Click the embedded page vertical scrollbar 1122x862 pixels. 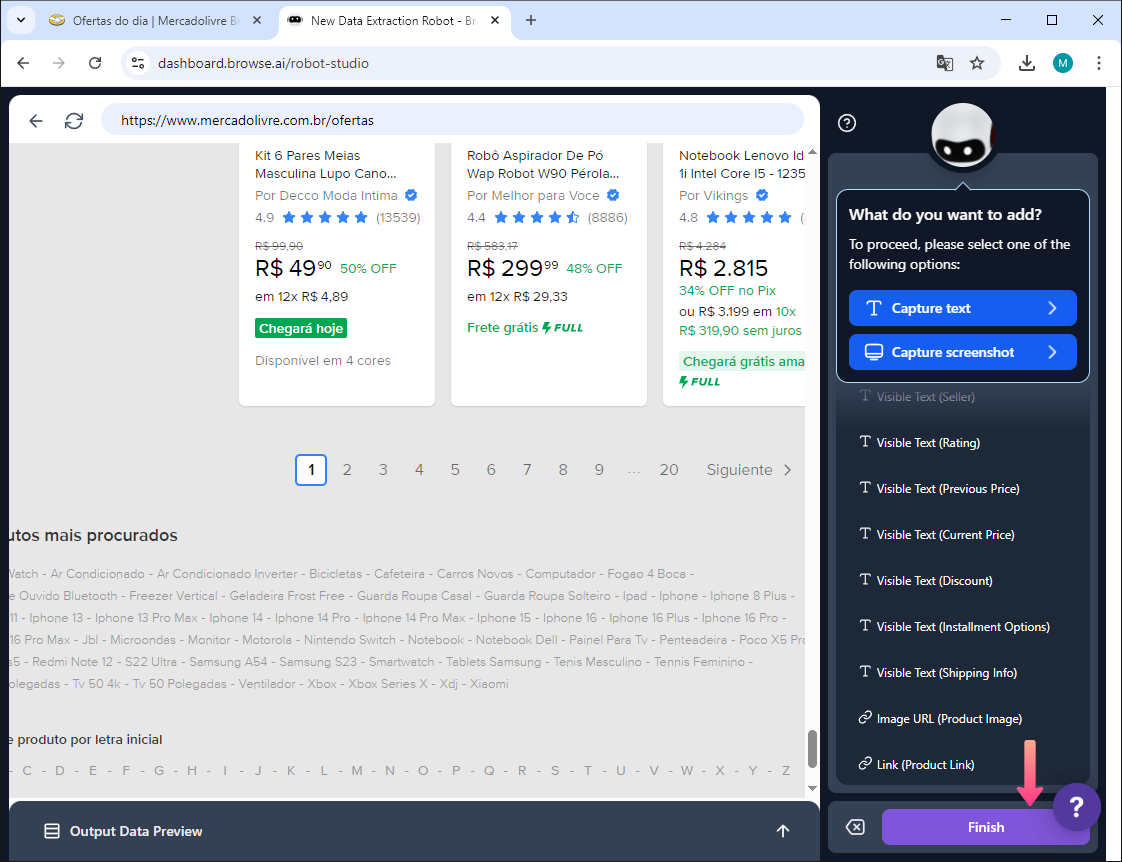tap(812, 747)
